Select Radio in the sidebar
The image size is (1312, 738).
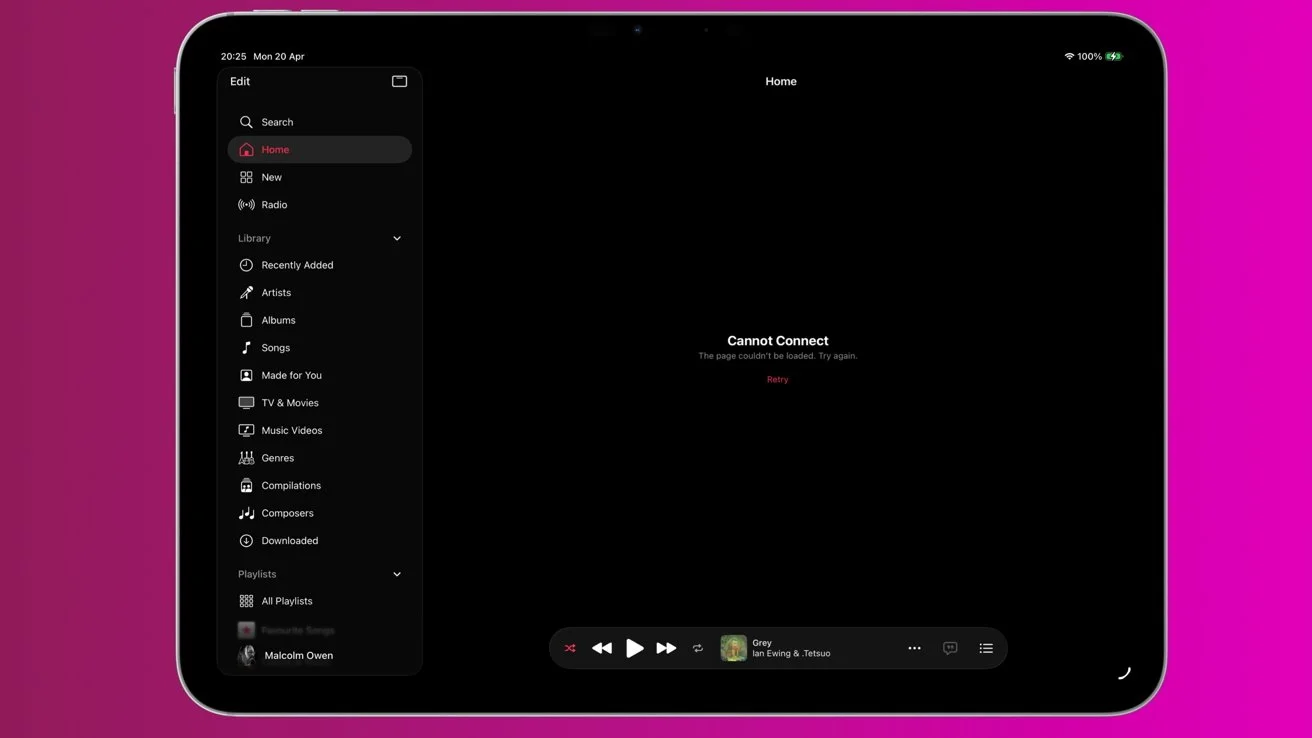[273, 204]
